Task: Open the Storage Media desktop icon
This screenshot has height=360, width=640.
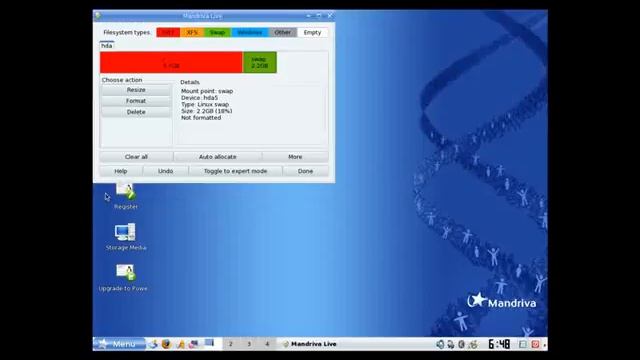Action: click(x=126, y=237)
